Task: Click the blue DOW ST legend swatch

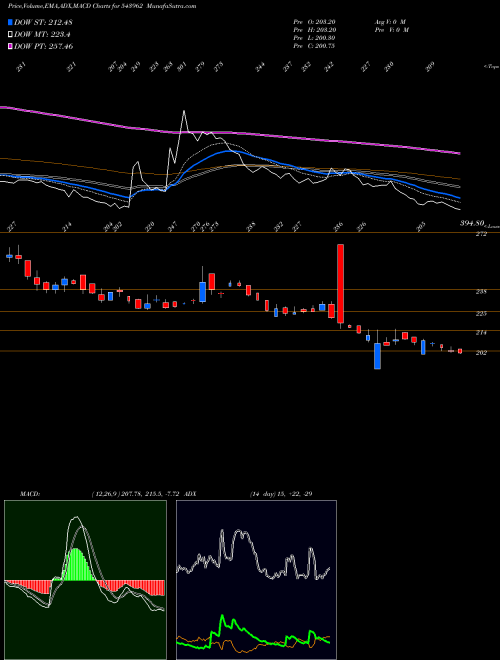Action: coord(11,22)
